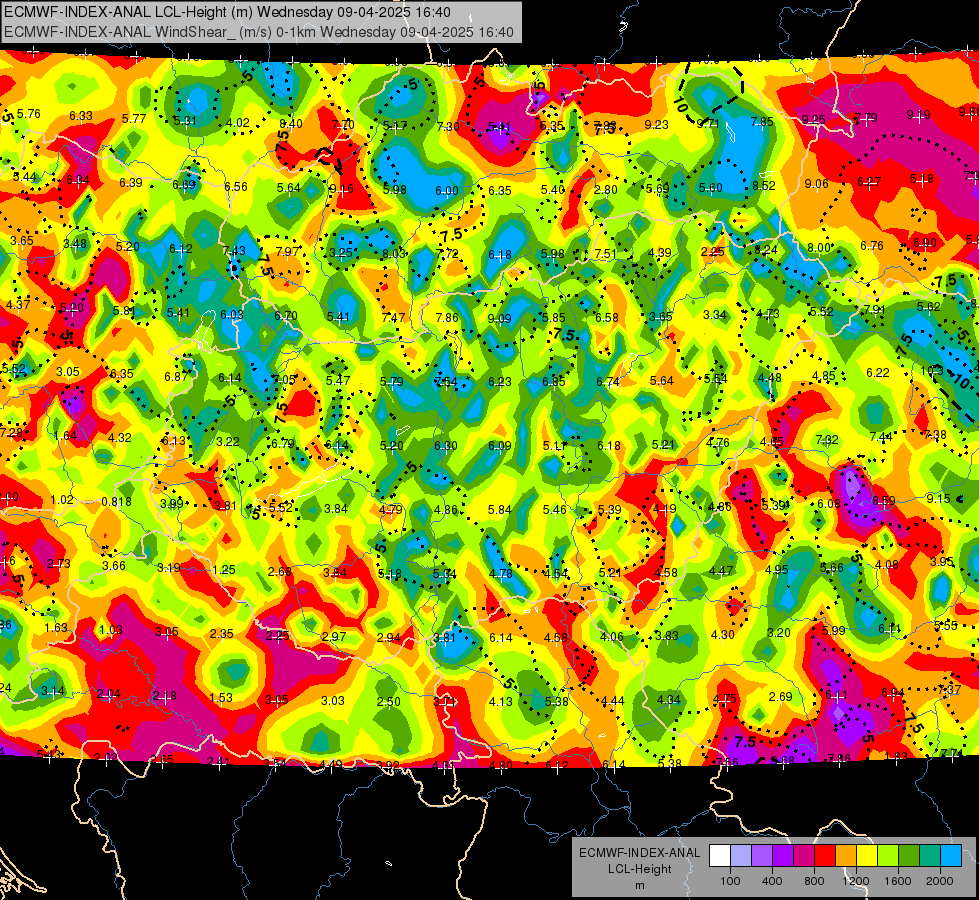979x900 pixels.
Task: Click the wind shear value 0.818
Action: click(x=116, y=502)
